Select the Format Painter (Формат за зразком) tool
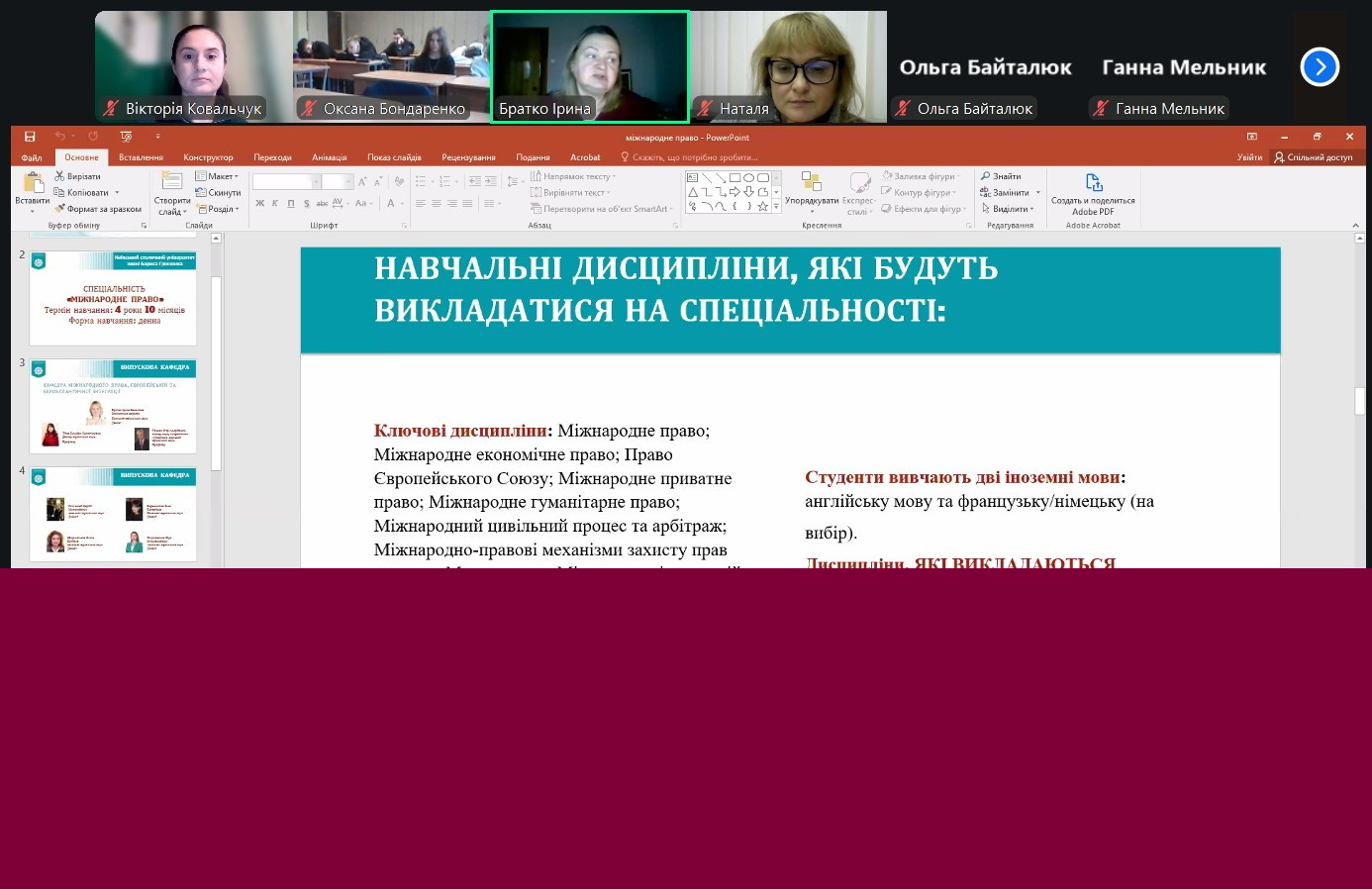The width and height of the screenshot is (1372, 889). [59, 208]
